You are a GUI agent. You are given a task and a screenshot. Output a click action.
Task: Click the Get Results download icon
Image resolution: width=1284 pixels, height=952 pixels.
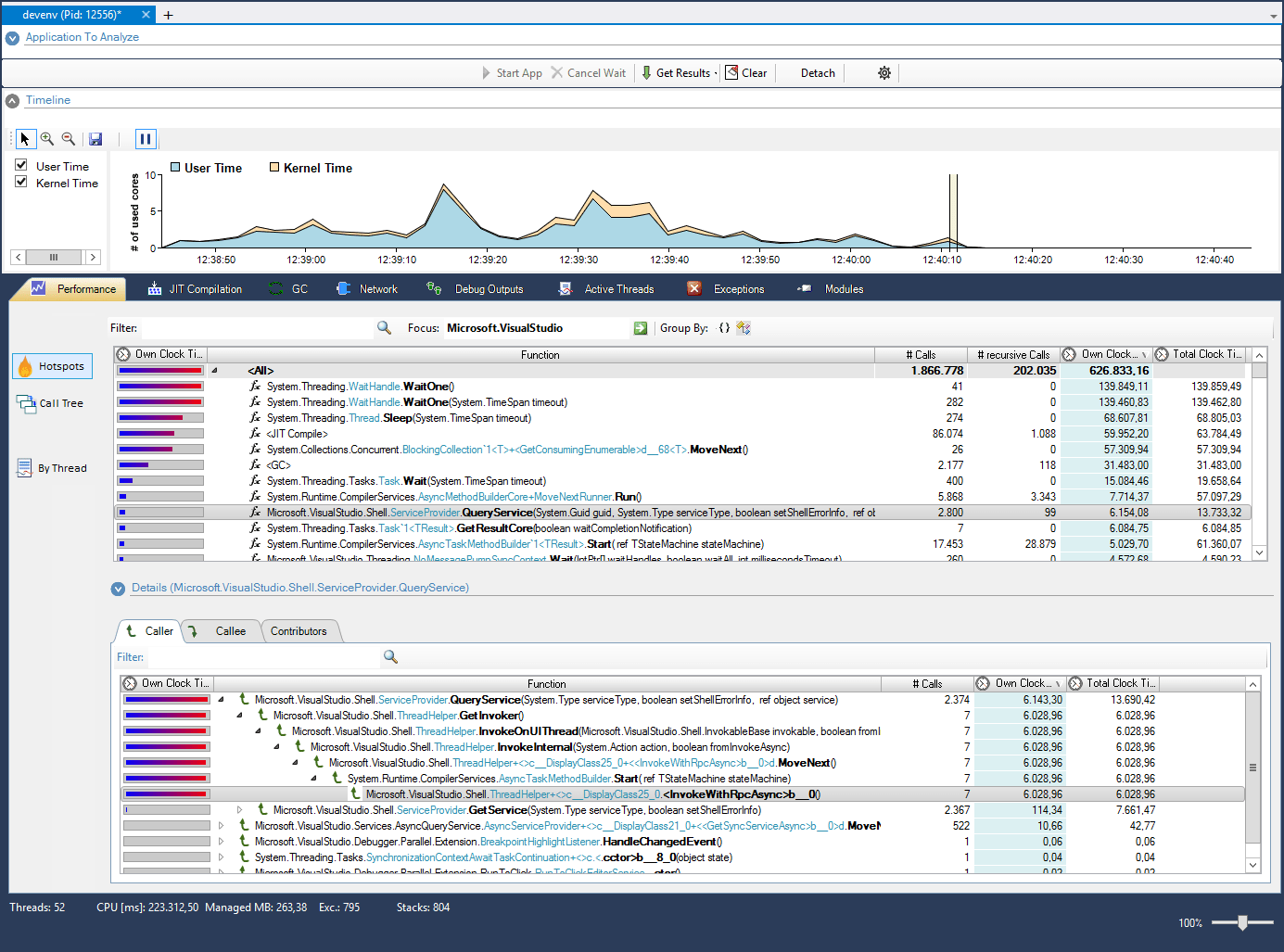tap(646, 73)
